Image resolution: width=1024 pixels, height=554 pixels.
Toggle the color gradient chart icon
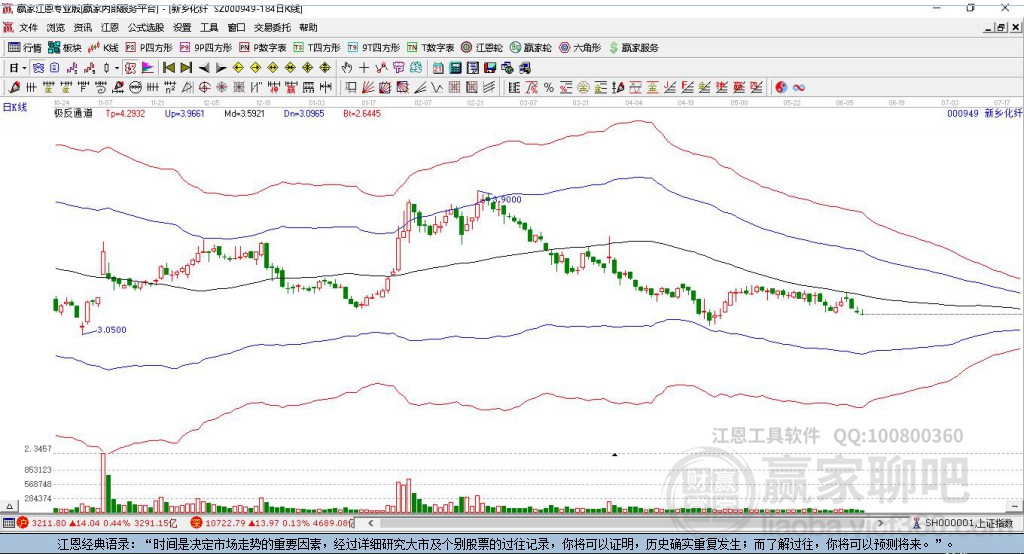(148, 68)
